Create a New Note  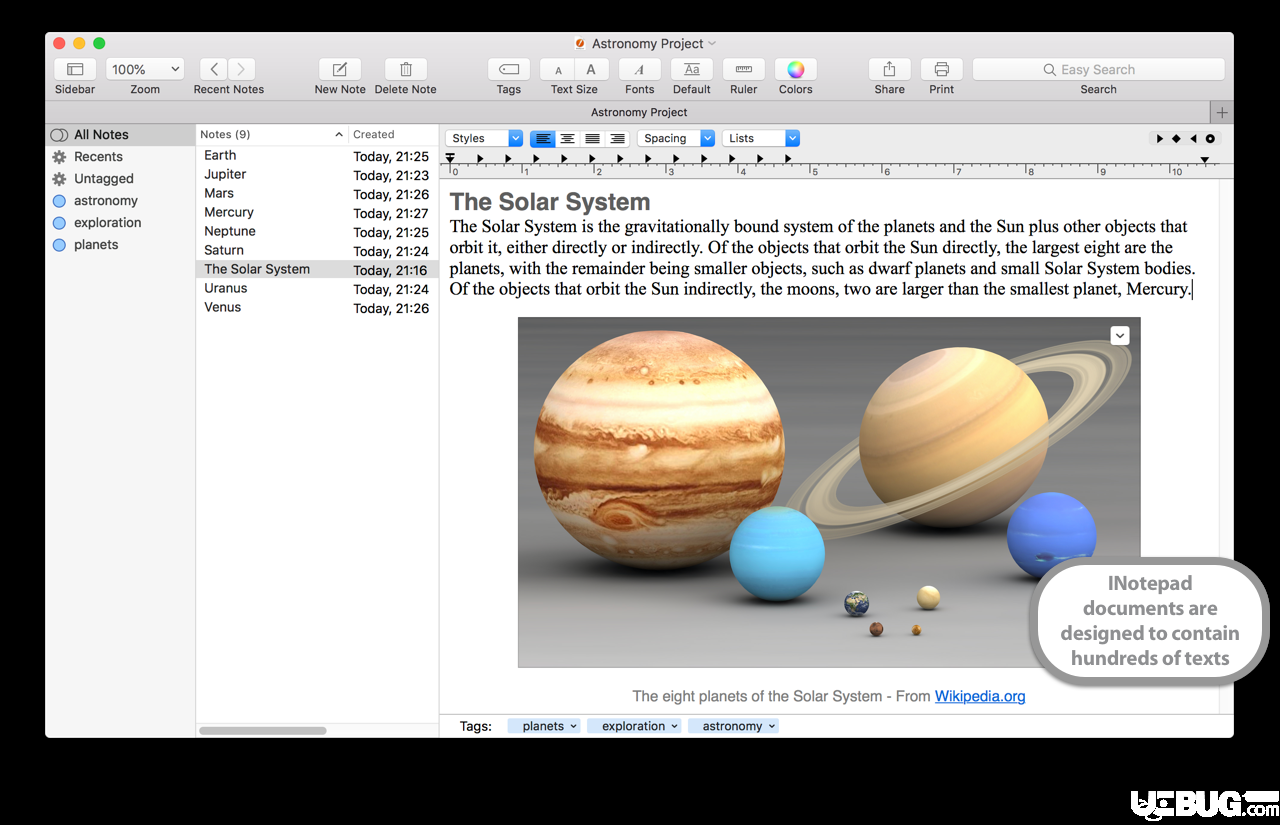pos(340,69)
